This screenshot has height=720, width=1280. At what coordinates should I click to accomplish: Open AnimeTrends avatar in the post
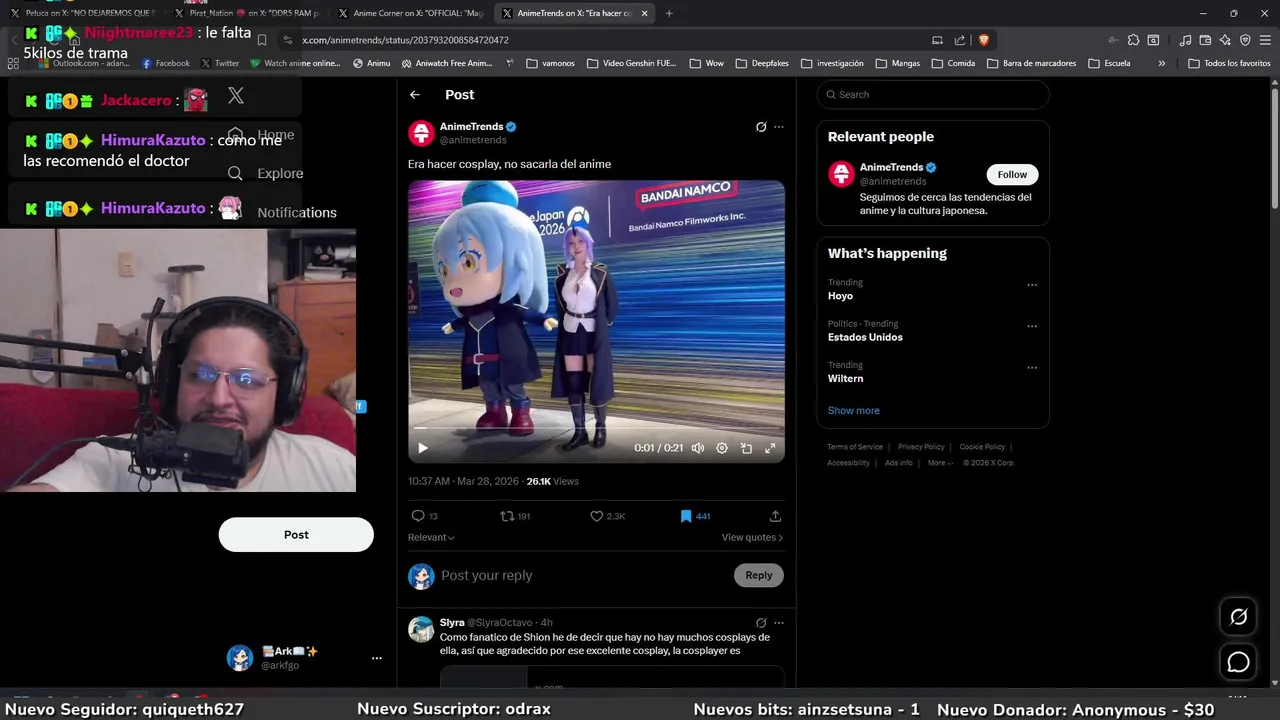[x=421, y=133]
